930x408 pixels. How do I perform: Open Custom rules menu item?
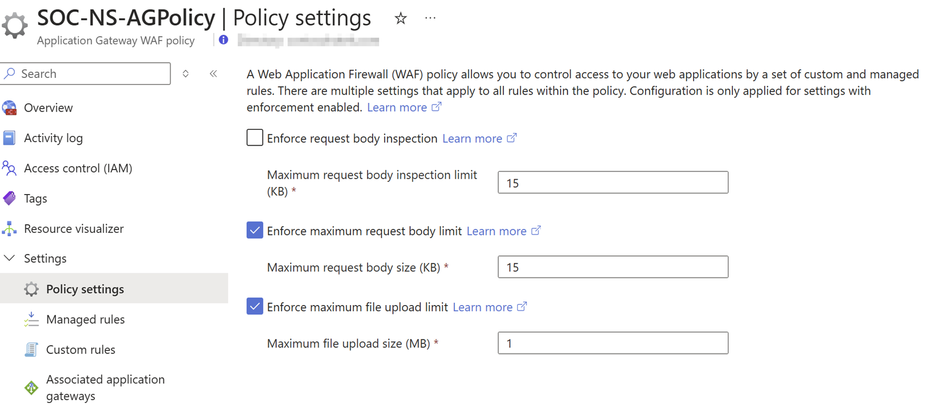click(80, 350)
